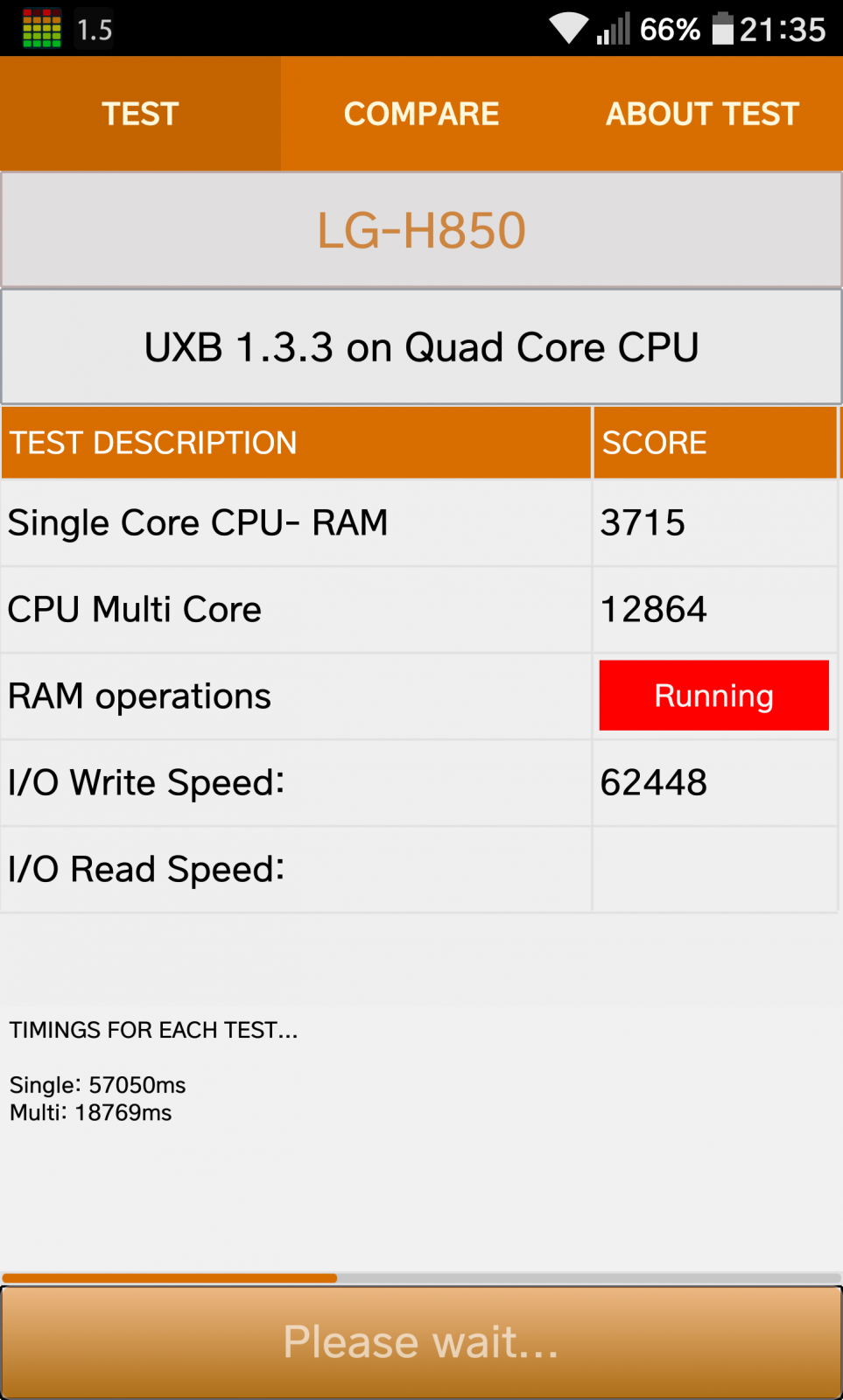Tap the Please wait... button
The width and height of the screenshot is (843, 1400).
click(421, 1342)
